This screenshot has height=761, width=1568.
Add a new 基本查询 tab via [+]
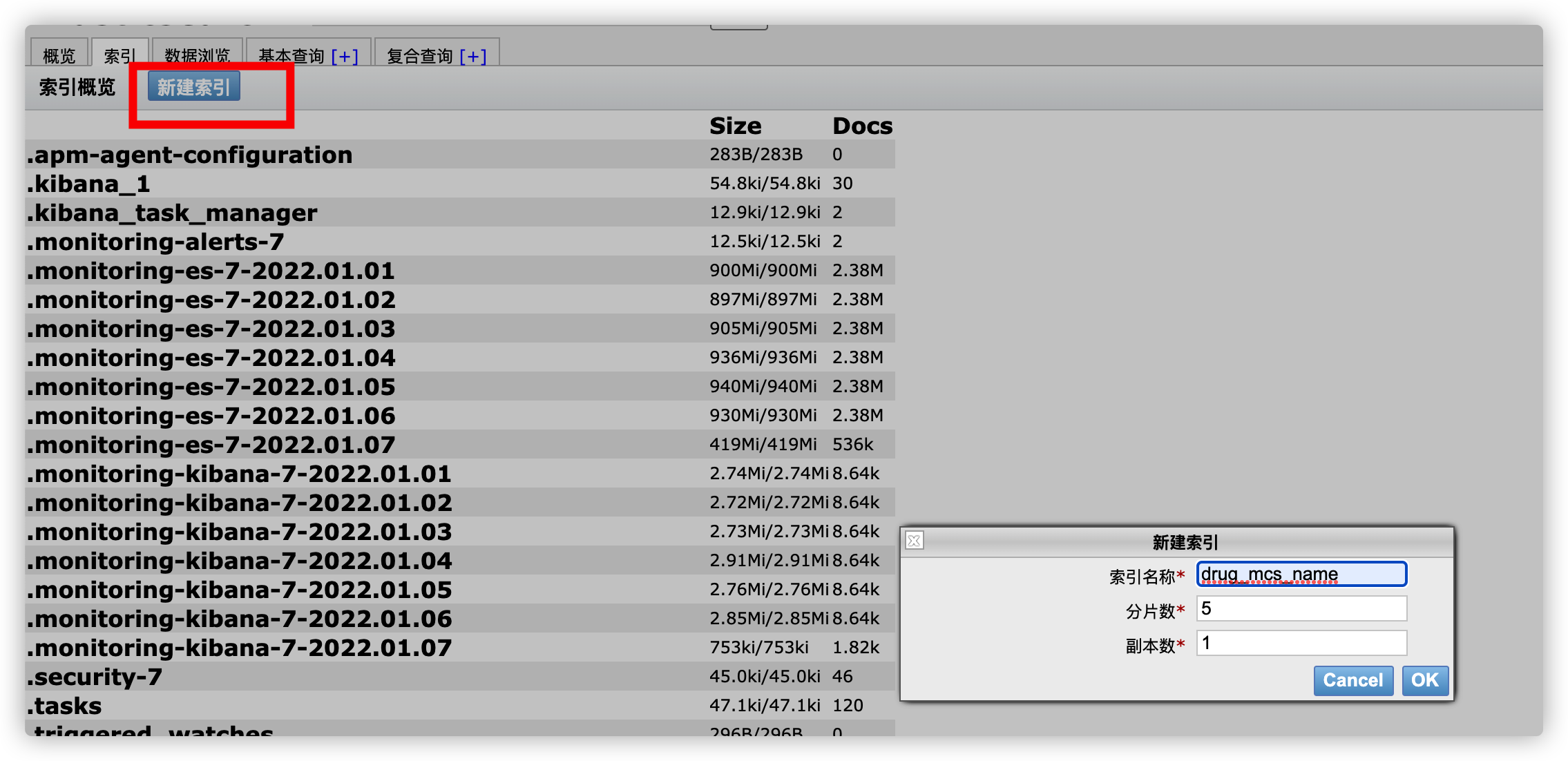pyautogui.click(x=345, y=56)
